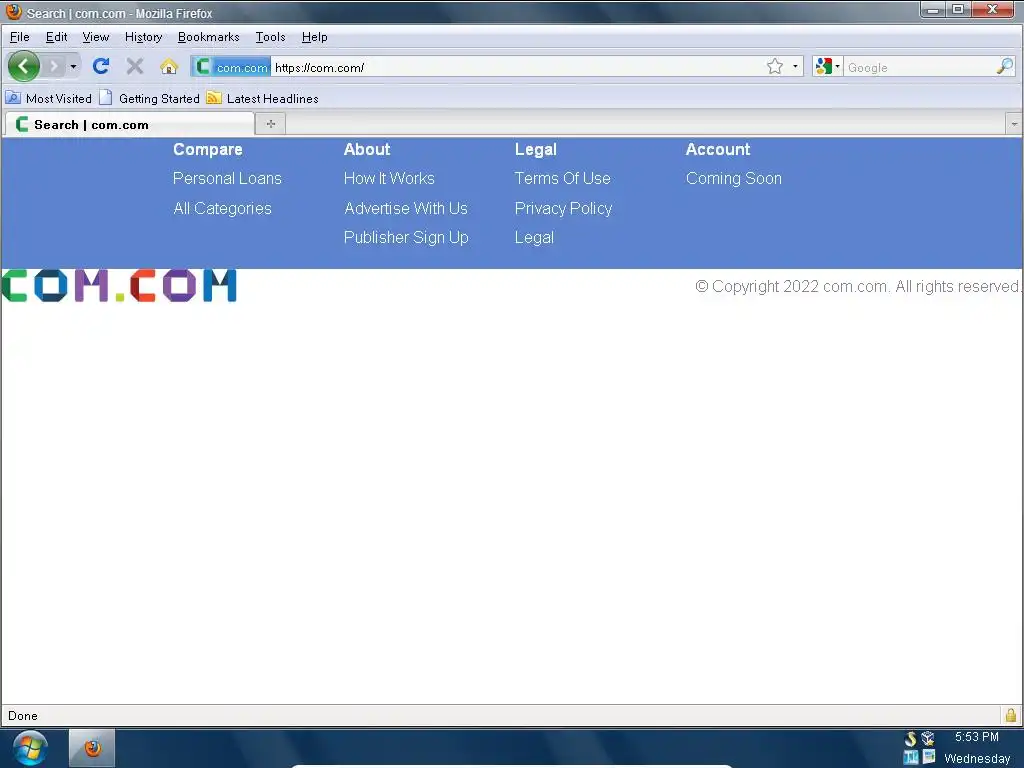Image resolution: width=1024 pixels, height=768 pixels.
Task: Open the Most Visited bookmarks folder
Action: 49,98
